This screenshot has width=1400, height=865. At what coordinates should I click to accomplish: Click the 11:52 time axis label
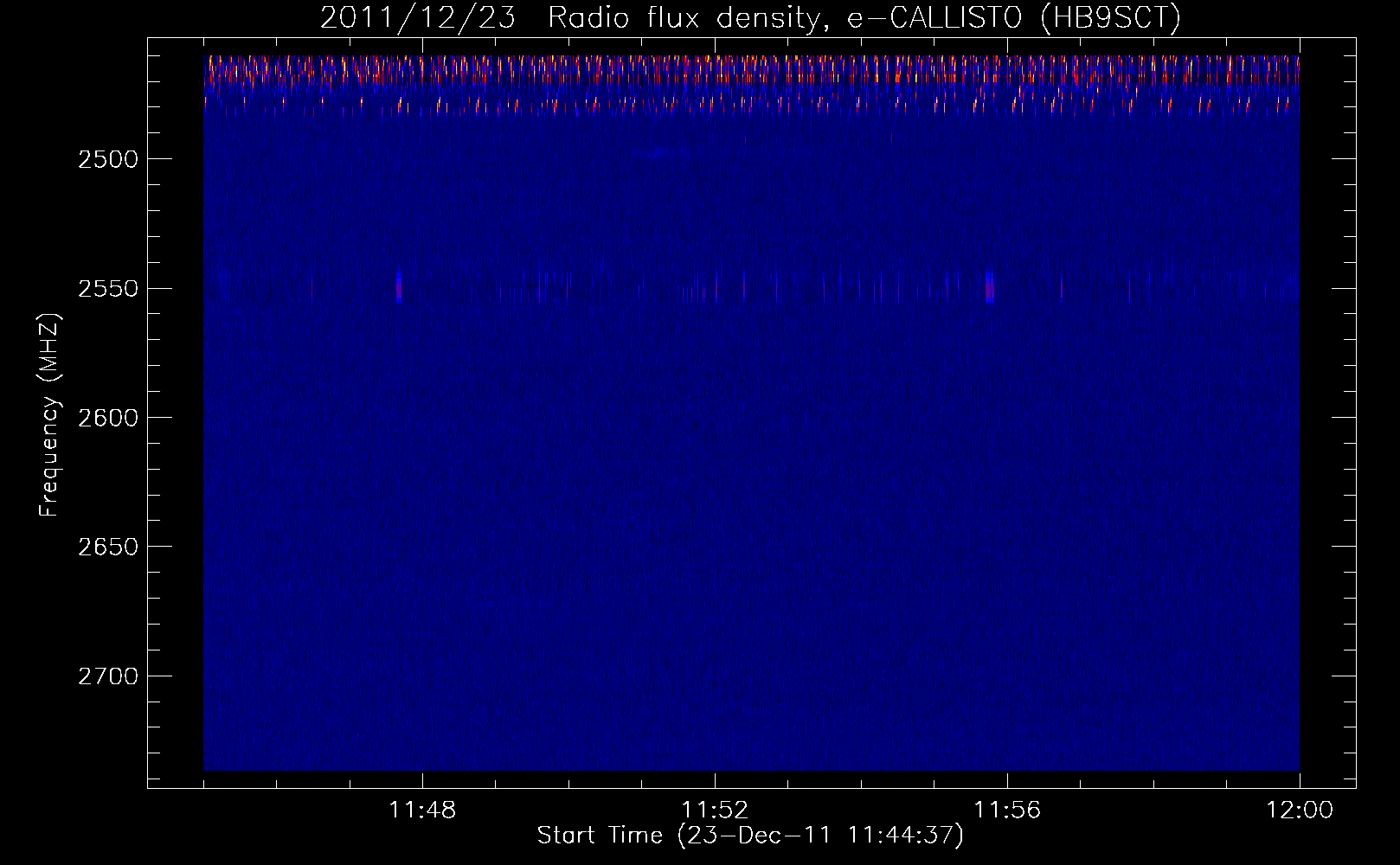[715, 810]
